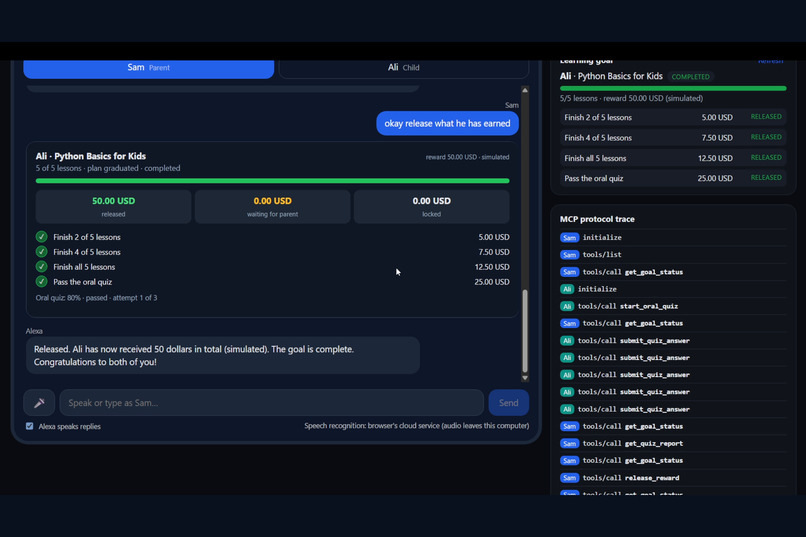The height and width of the screenshot is (537, 806).
Task: Select the 'tools/call get_quiz_report' trace entry
Action: click(633, 443)
